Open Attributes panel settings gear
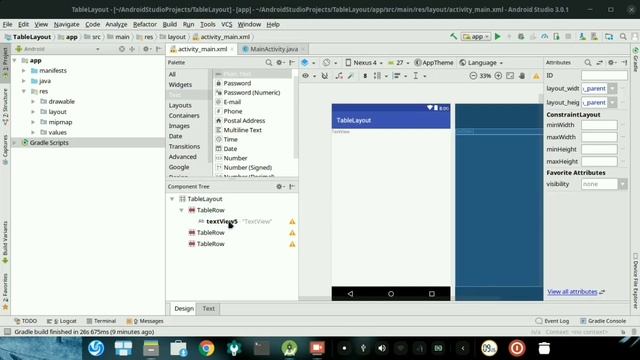640x360 pixels. pos(611,62)
